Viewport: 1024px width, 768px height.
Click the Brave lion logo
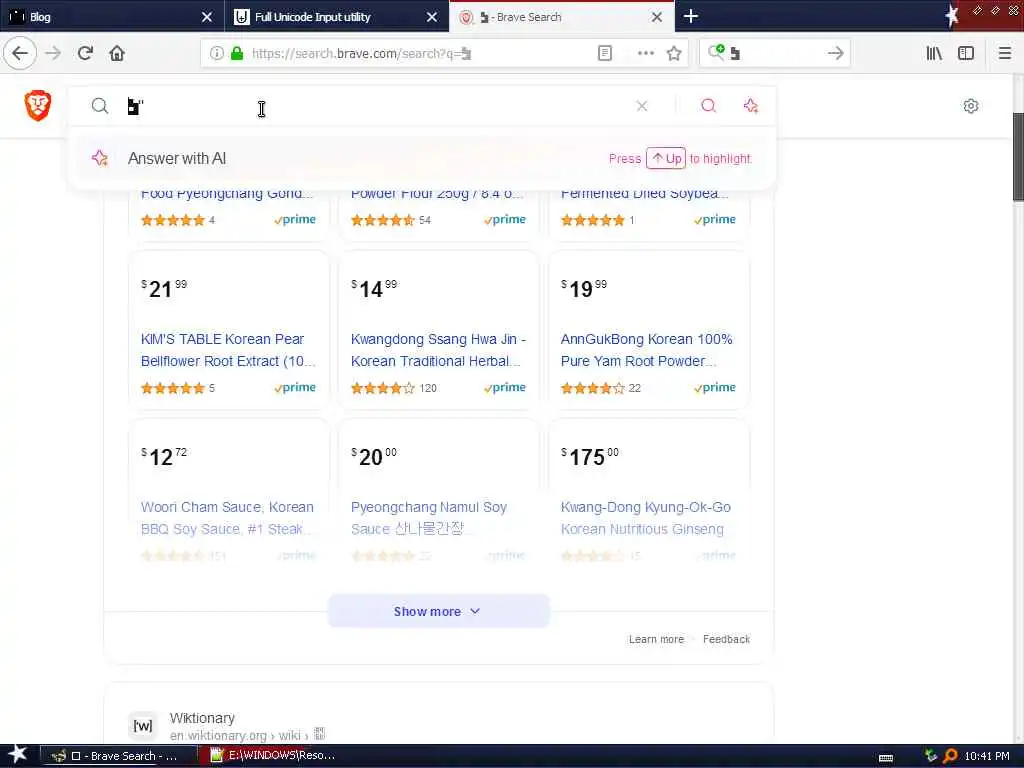[38, 105]
